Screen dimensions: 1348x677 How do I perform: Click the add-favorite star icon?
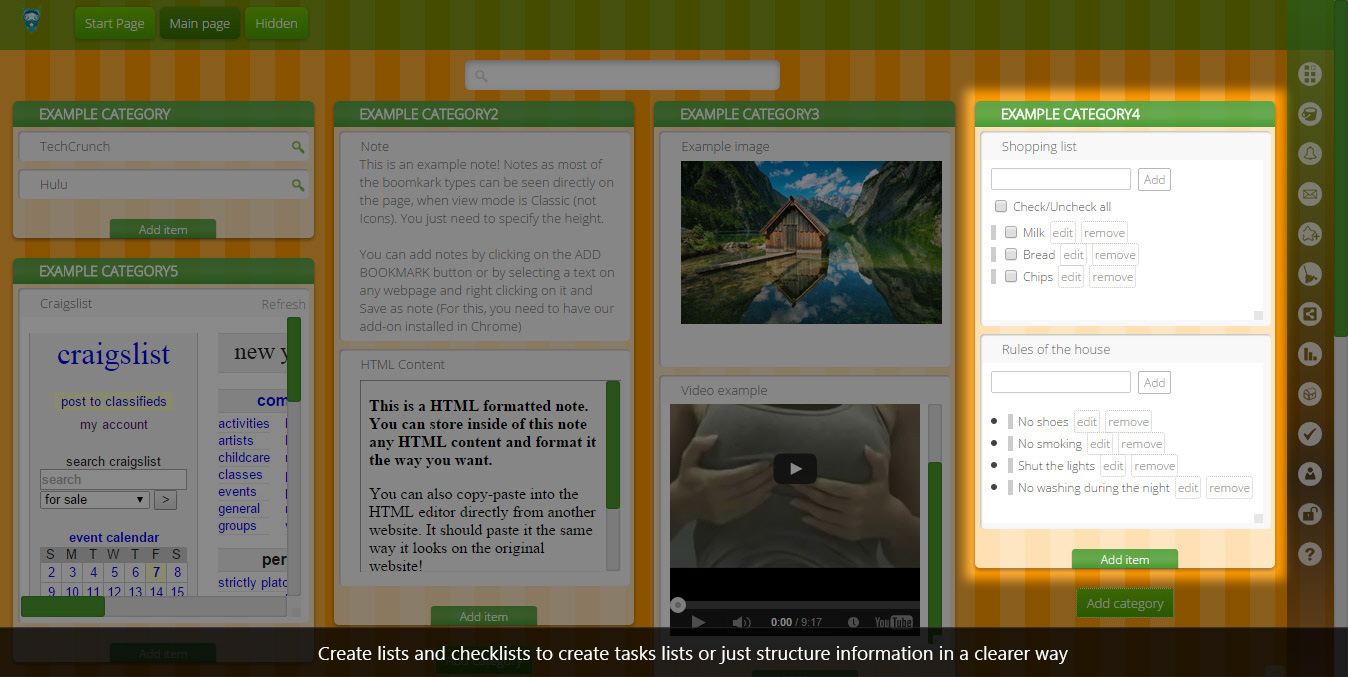pyautogui.click(x=1309, y=234)
